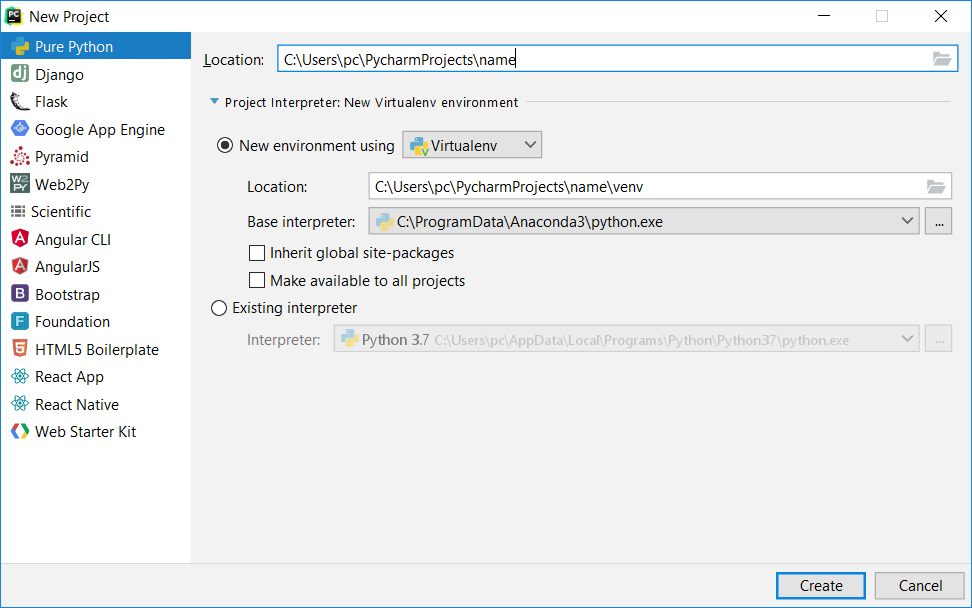Screen dimensions: 972x608
Task: Choose the AngularJS icon
Action: pyautogui.click(x=20, y=266)
